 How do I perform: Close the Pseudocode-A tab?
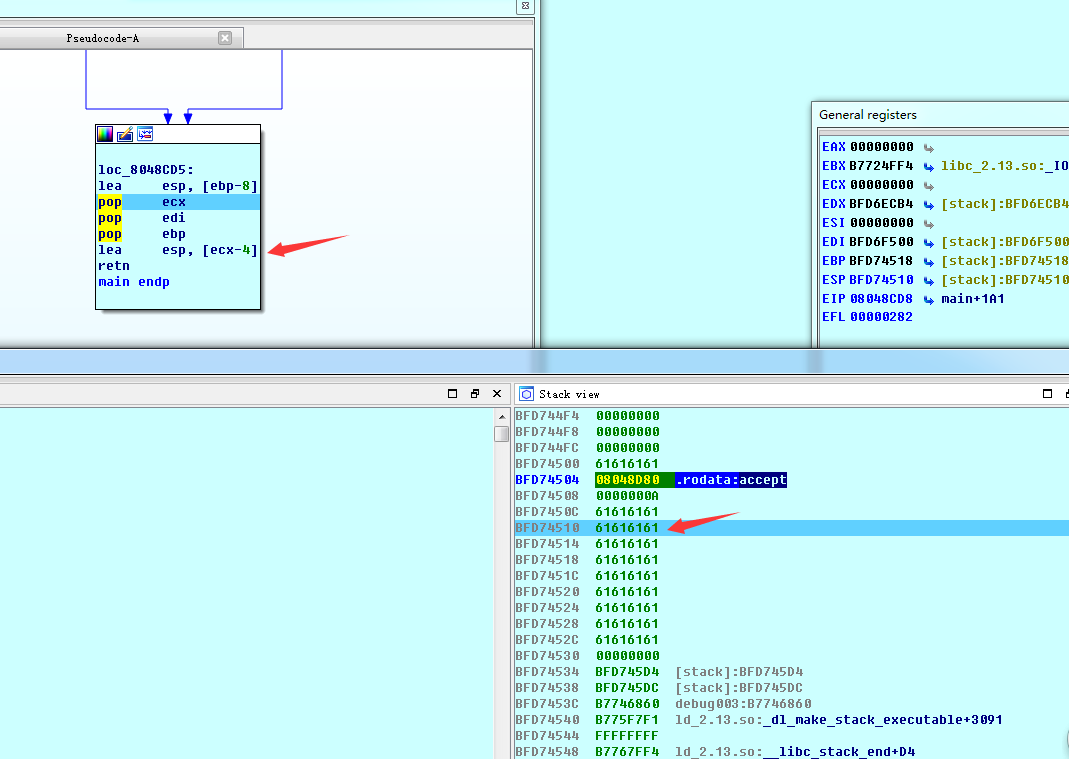click(225, 38)
